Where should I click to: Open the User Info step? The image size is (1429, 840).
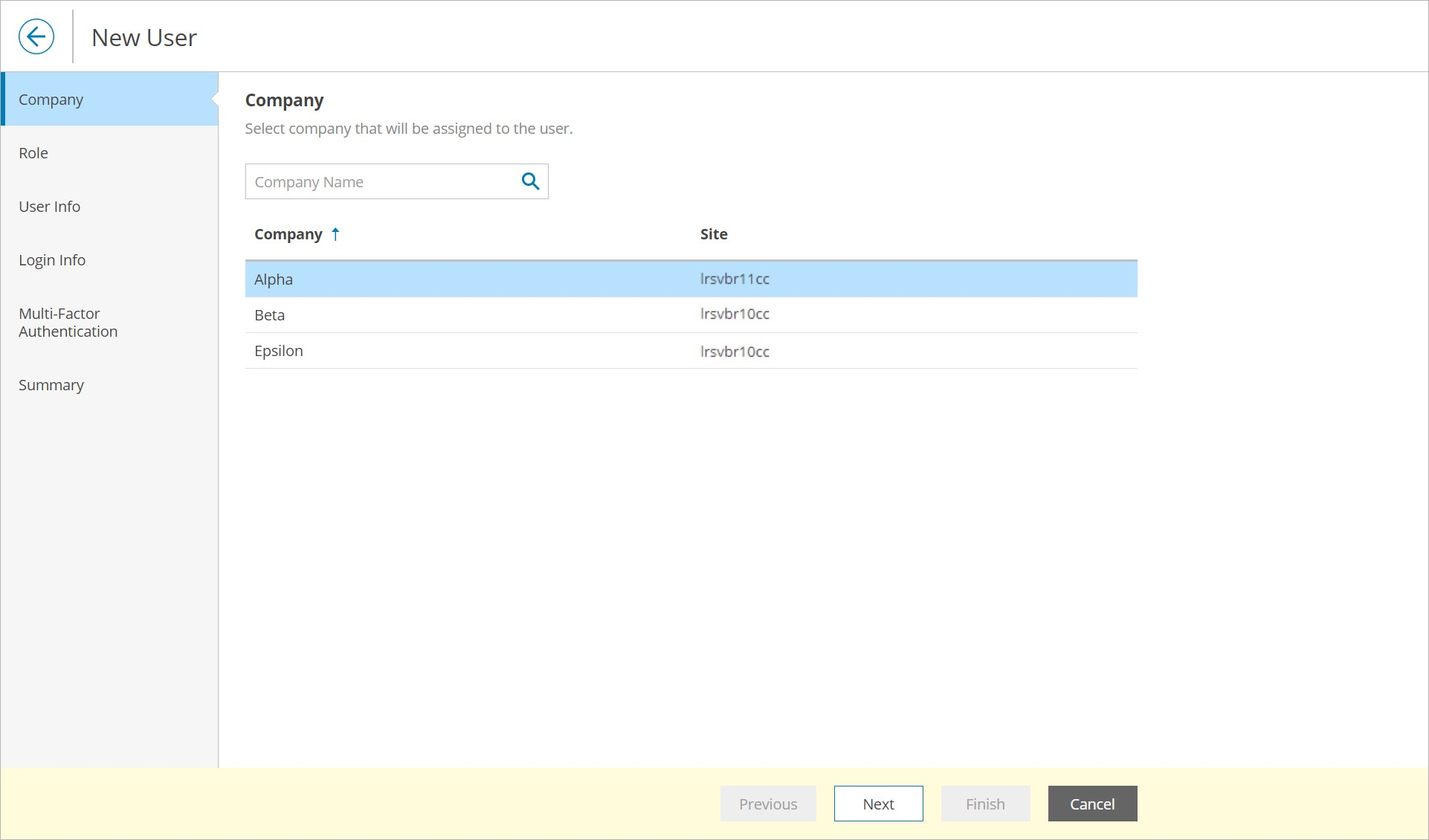[x=49, y=207]
